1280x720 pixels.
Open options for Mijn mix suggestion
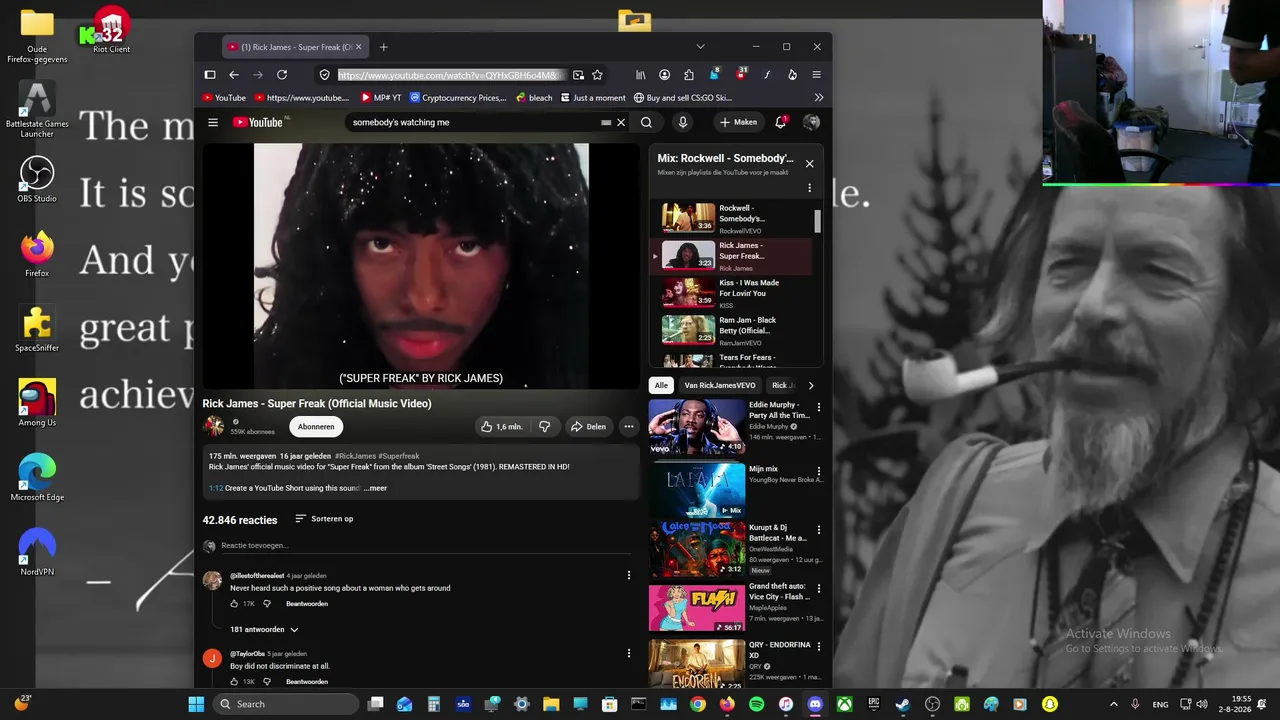click(x=819, y=470)
